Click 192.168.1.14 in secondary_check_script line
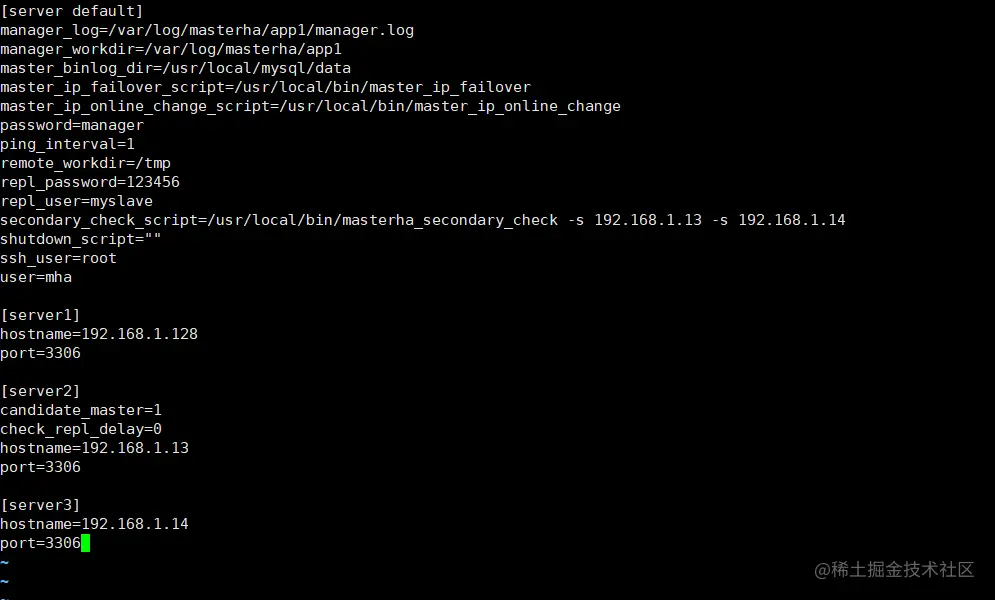Image resolution: width=995 pixels, height=600 pixels. [791, 220]
